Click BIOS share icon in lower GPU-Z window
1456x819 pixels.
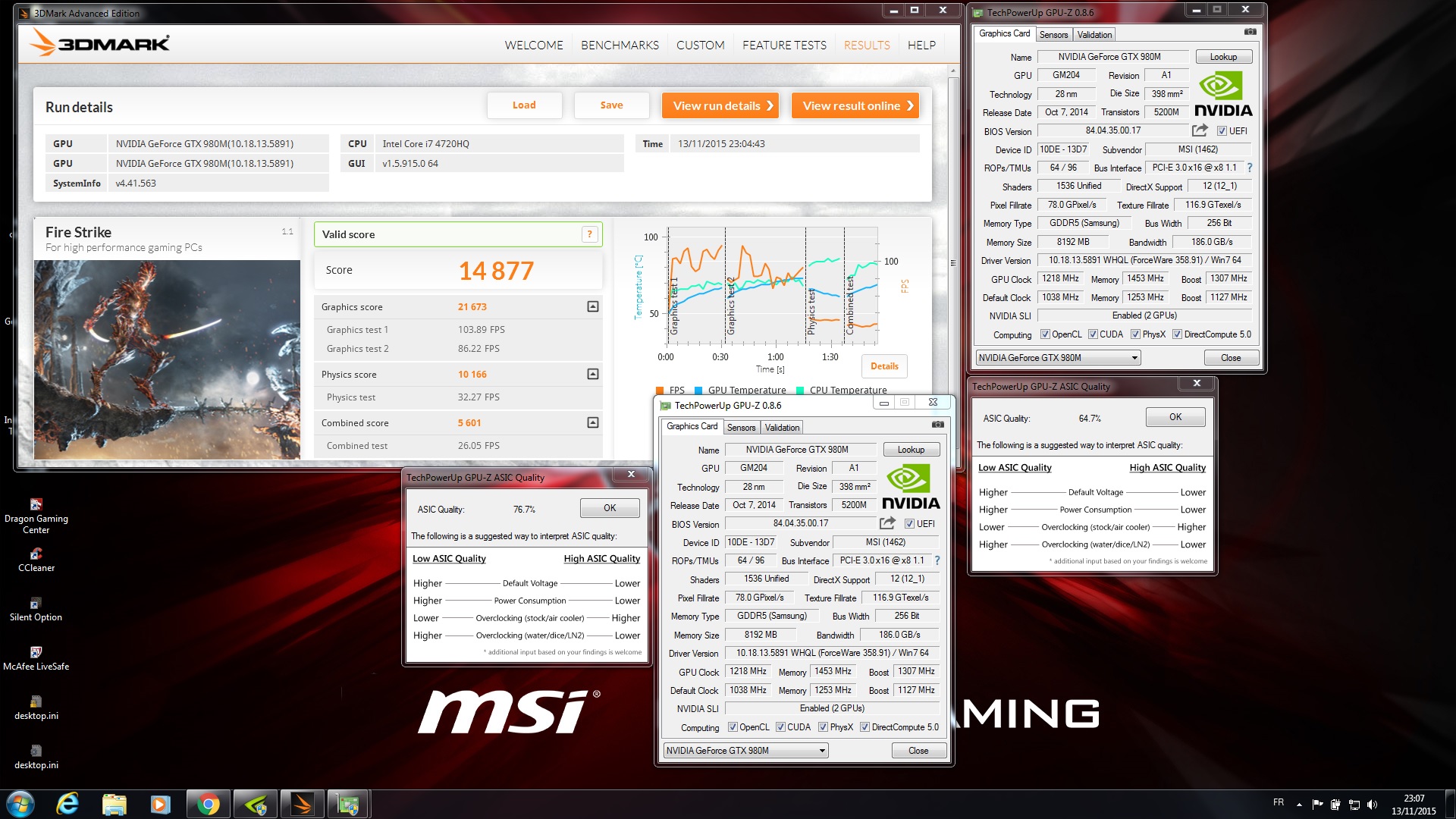pos(887,523)
